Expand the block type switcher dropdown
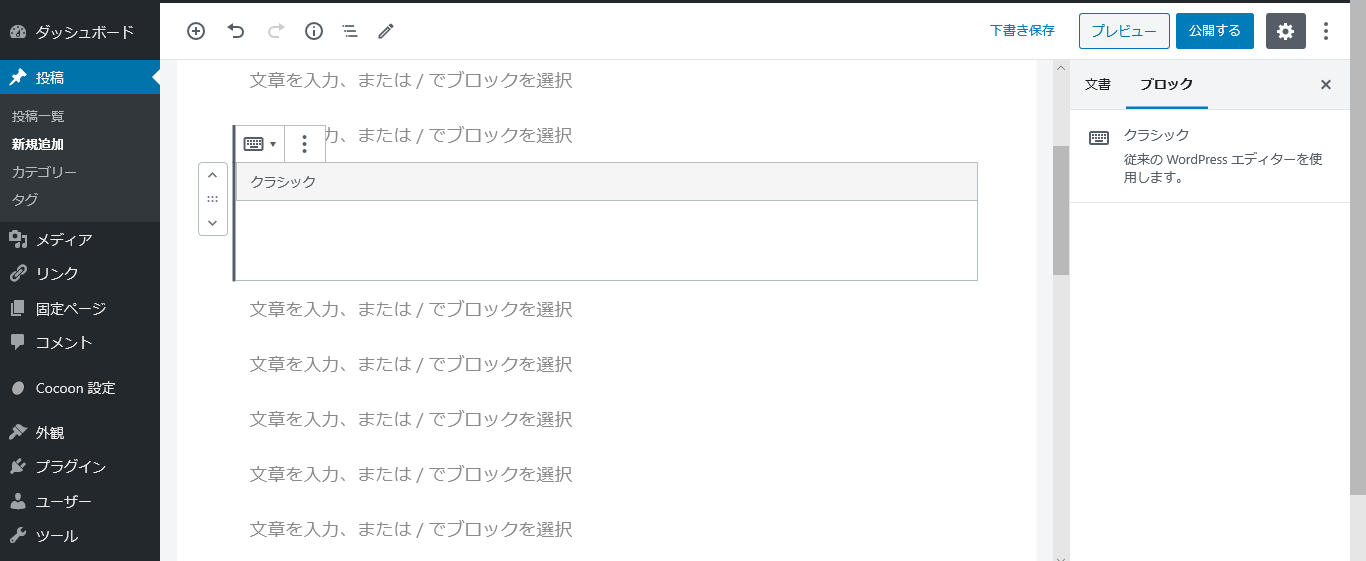Viewport: 1366px width, 561px height. (x=259, y=144)
